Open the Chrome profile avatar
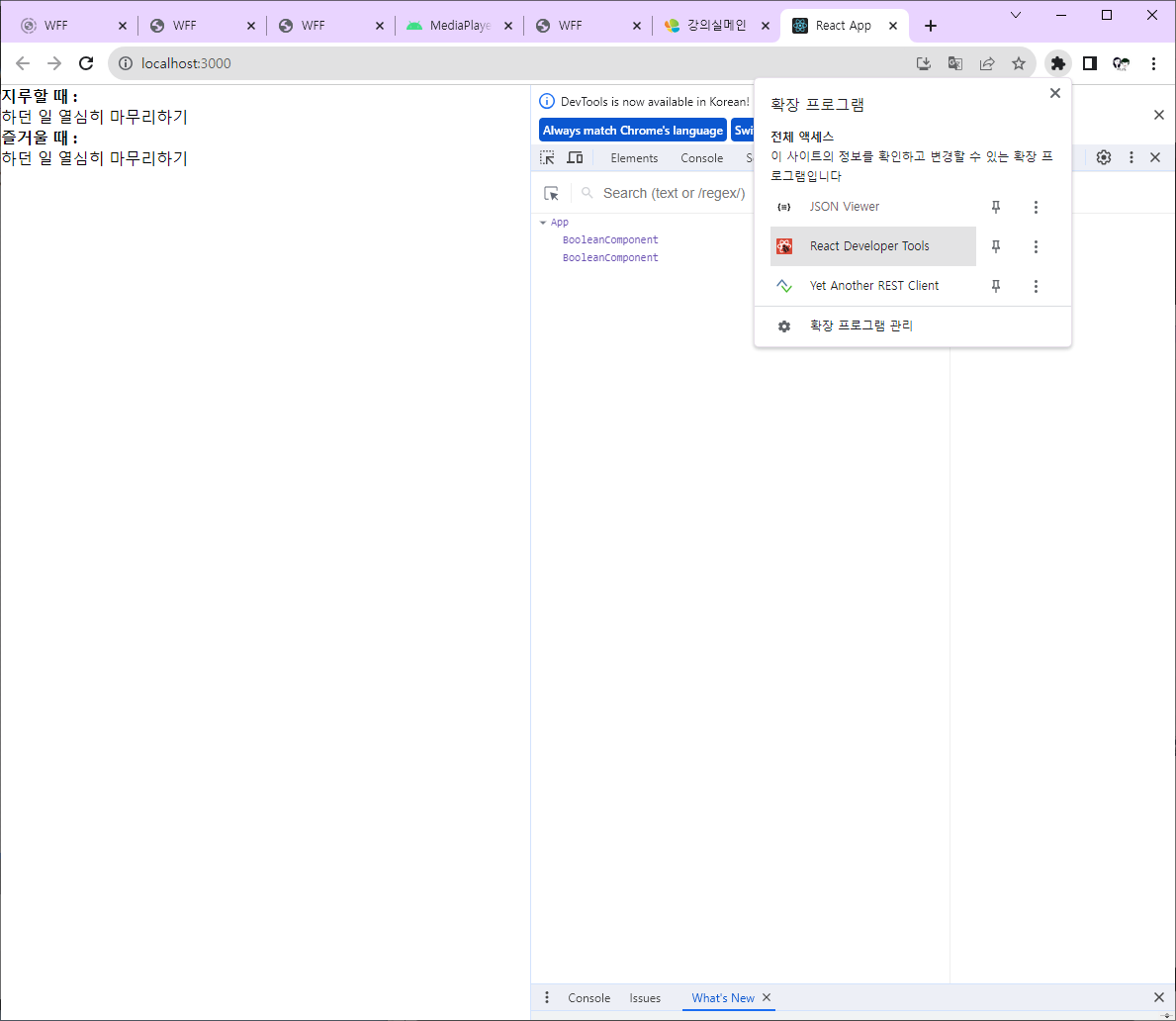Viewport: 1176px width, 1021px height. pyautogui.click(x=1122, y=63)
